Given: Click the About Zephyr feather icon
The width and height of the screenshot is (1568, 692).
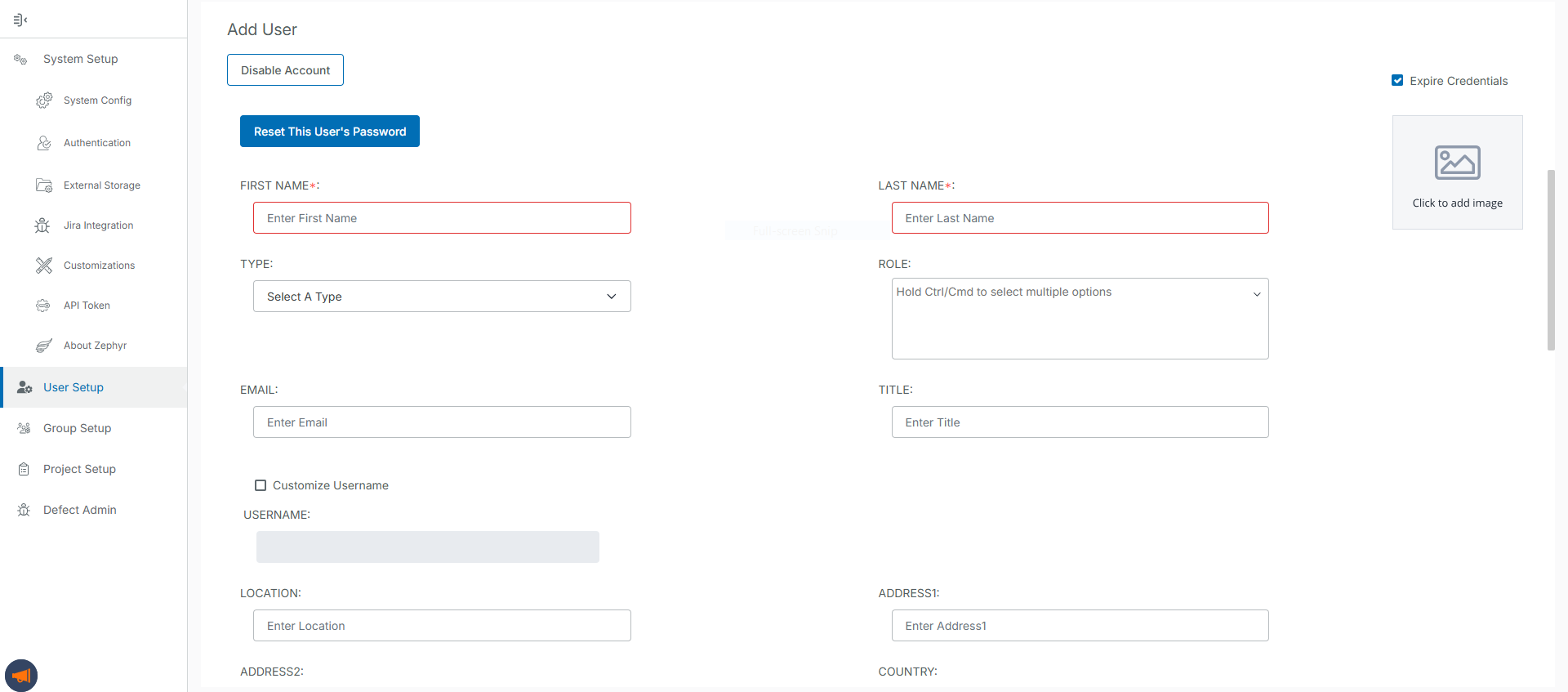Looking at the screenshot, I should coord(44,346).
